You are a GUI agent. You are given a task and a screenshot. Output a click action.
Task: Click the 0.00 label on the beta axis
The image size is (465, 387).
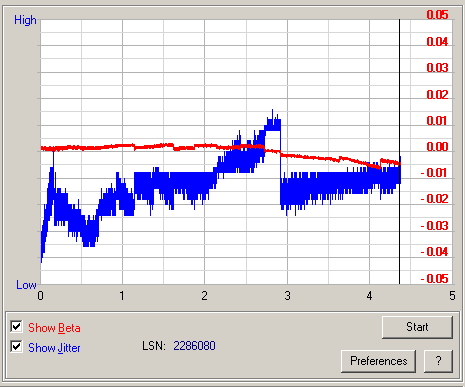pos(437,147)
